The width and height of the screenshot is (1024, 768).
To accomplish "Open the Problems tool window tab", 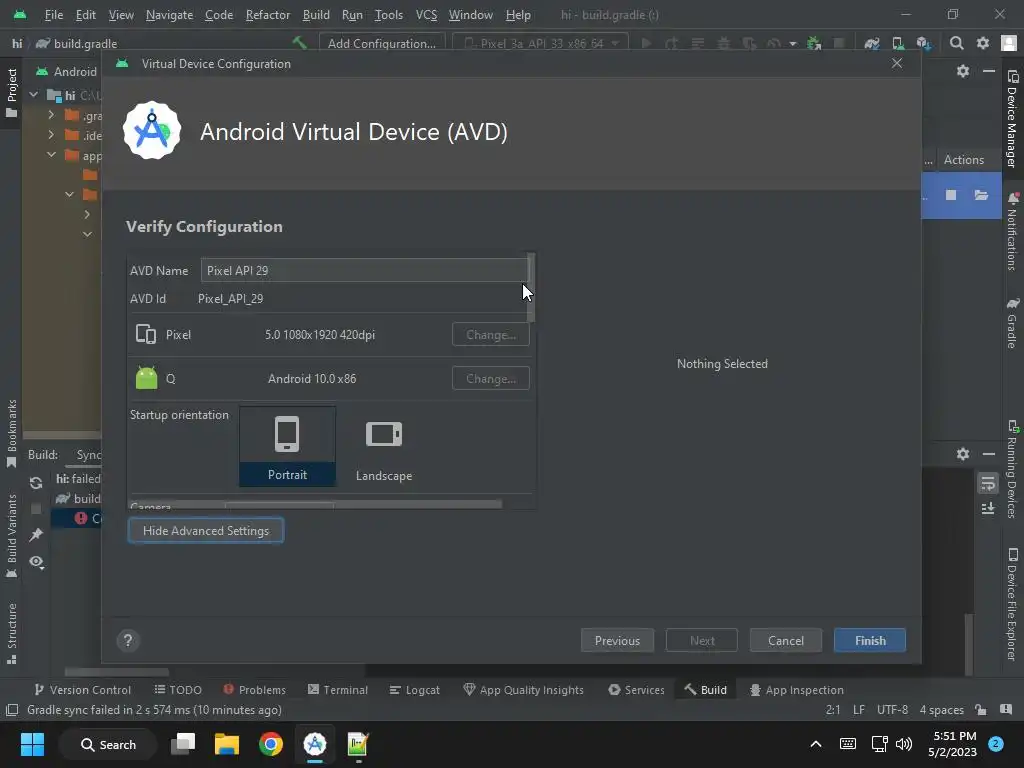I will (255, 690).
